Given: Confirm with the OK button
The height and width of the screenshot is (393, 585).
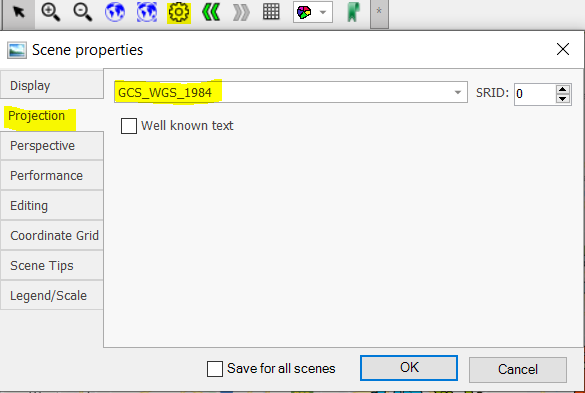Looking at the screenshot, I should click(409, 368).
